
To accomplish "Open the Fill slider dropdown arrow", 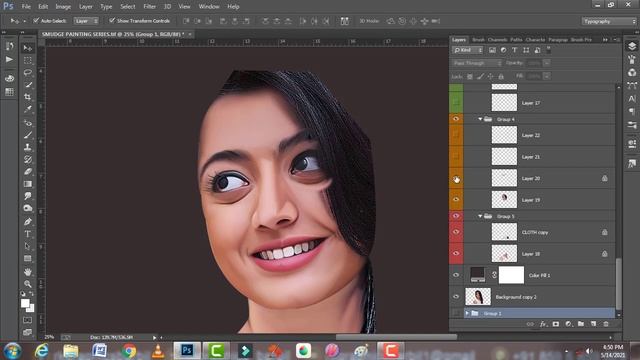I will [547, 76].
